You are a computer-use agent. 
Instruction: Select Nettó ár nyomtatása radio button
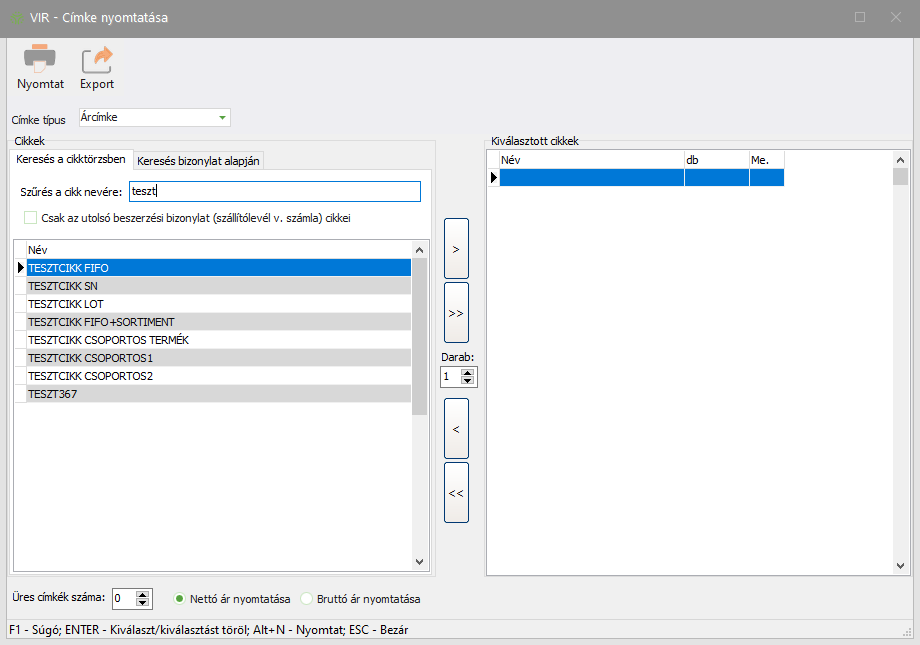[180, 599]
